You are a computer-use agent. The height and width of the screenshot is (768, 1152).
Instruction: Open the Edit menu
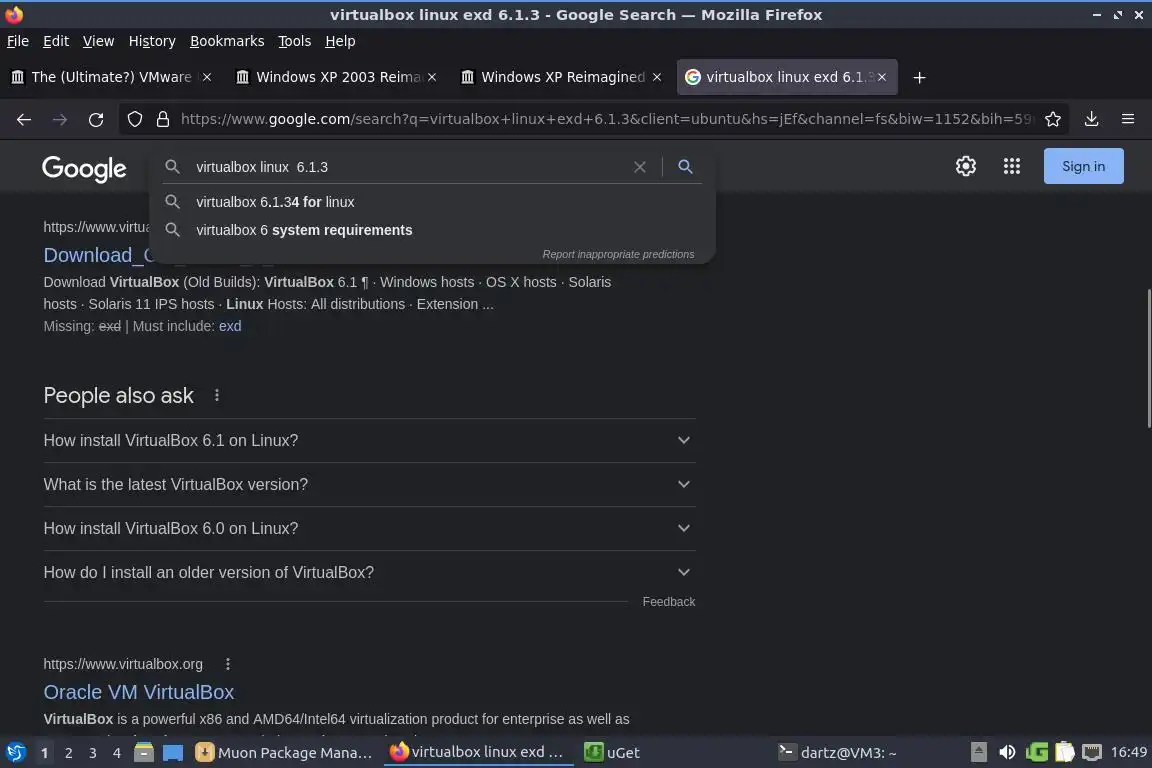[56, 41]
